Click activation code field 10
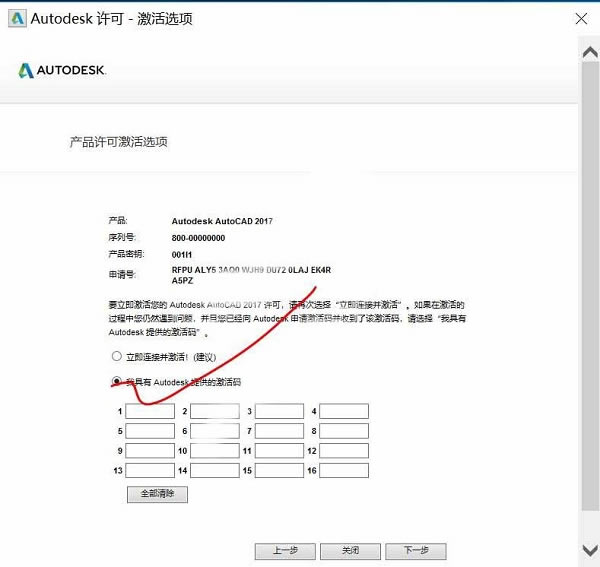This screenshot has height=567, width=600. (215, 451)
